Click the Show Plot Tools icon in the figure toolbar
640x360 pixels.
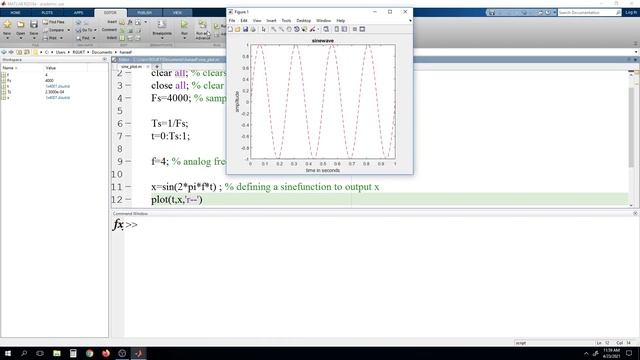tap(362, 29)
